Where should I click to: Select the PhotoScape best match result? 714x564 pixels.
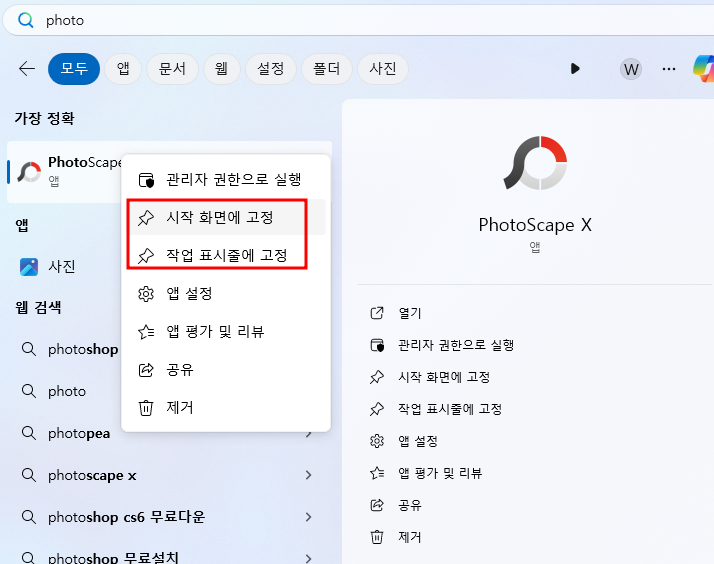[x=65, y=172]
